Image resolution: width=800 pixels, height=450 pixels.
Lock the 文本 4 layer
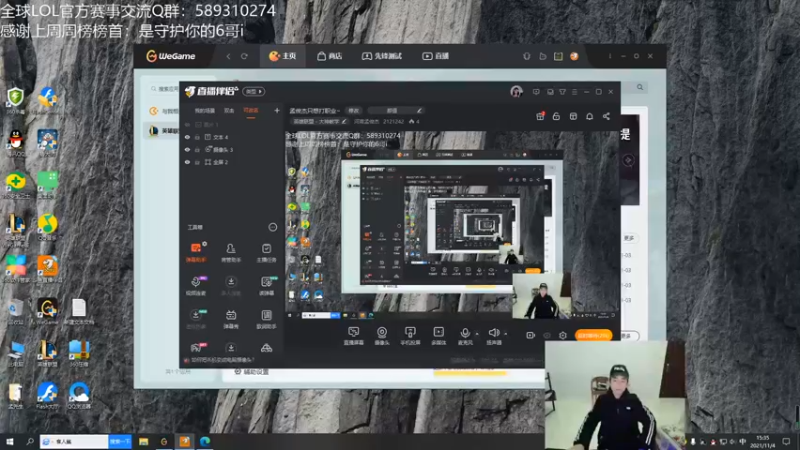tap(197, 137)
